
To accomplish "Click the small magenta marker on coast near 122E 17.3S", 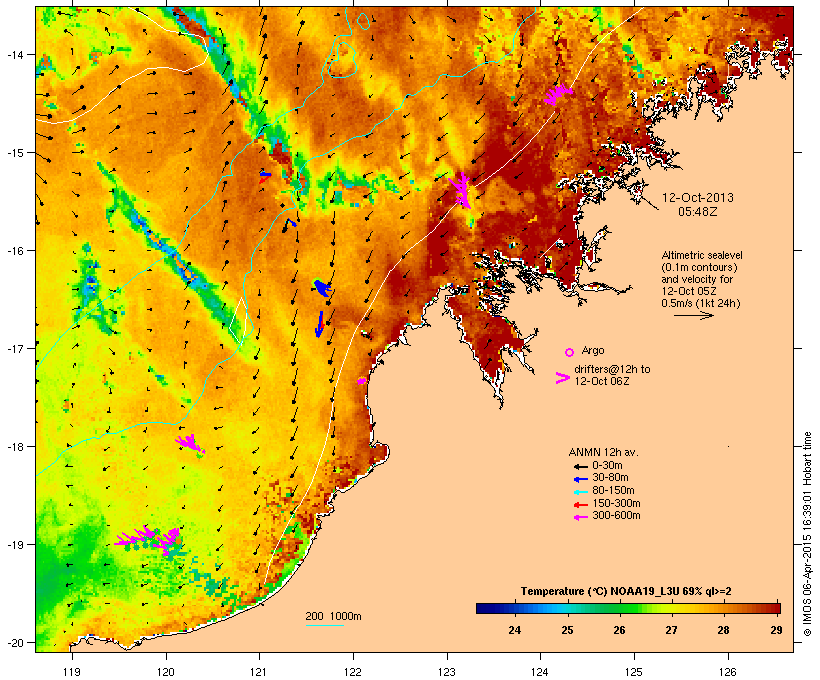I will (361, 381).
